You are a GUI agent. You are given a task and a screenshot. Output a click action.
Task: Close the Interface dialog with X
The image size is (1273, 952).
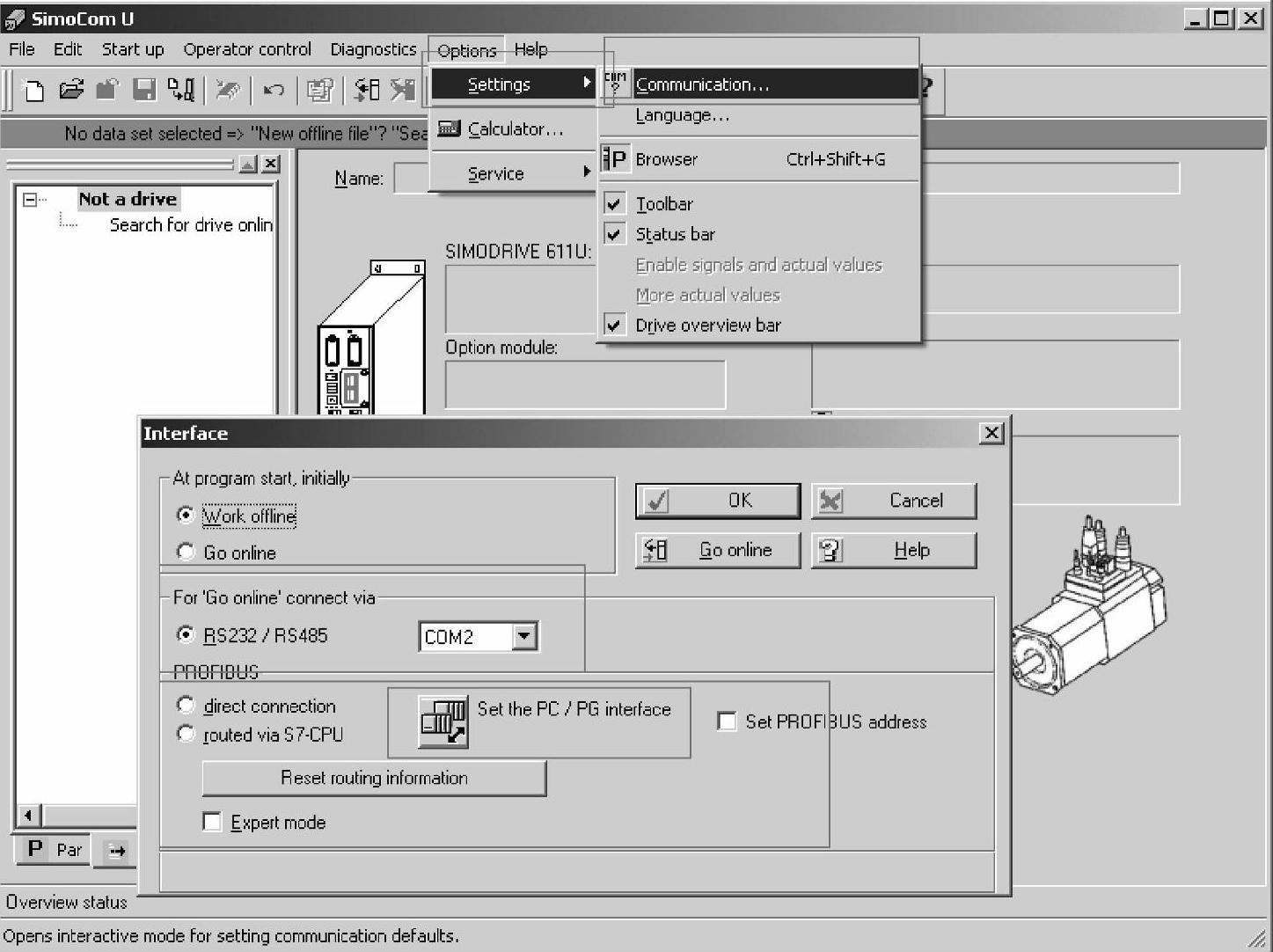[x=991, y=433]
